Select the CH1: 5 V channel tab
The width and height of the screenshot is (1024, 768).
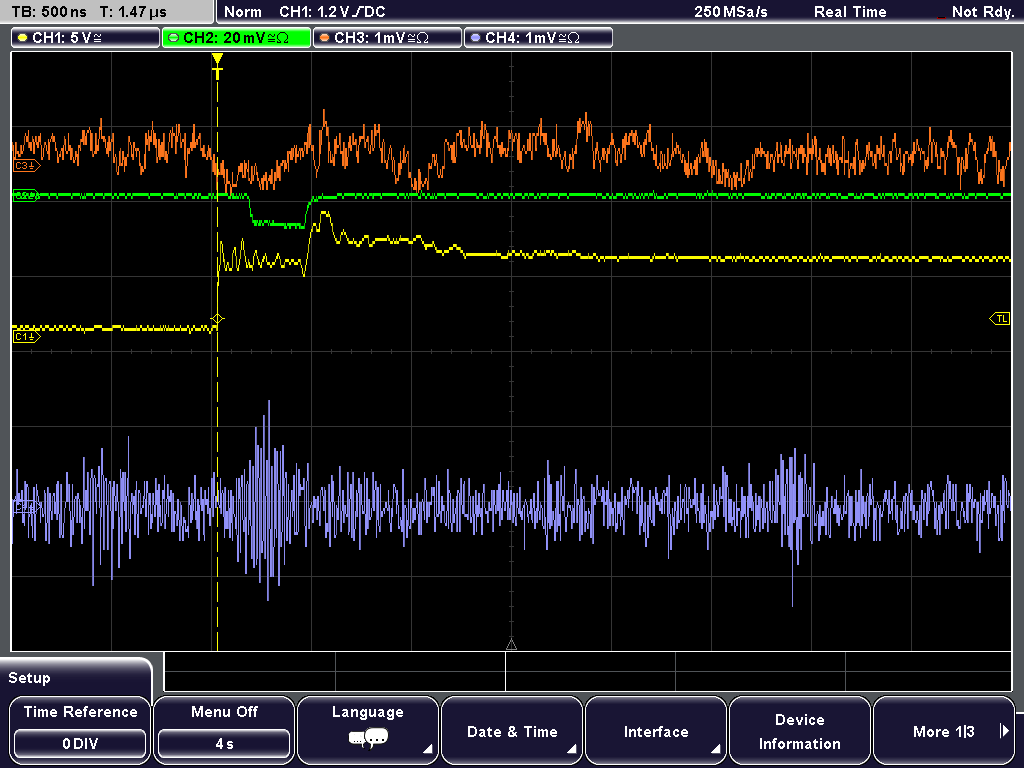pyautogui.click(x=86, y=38)
